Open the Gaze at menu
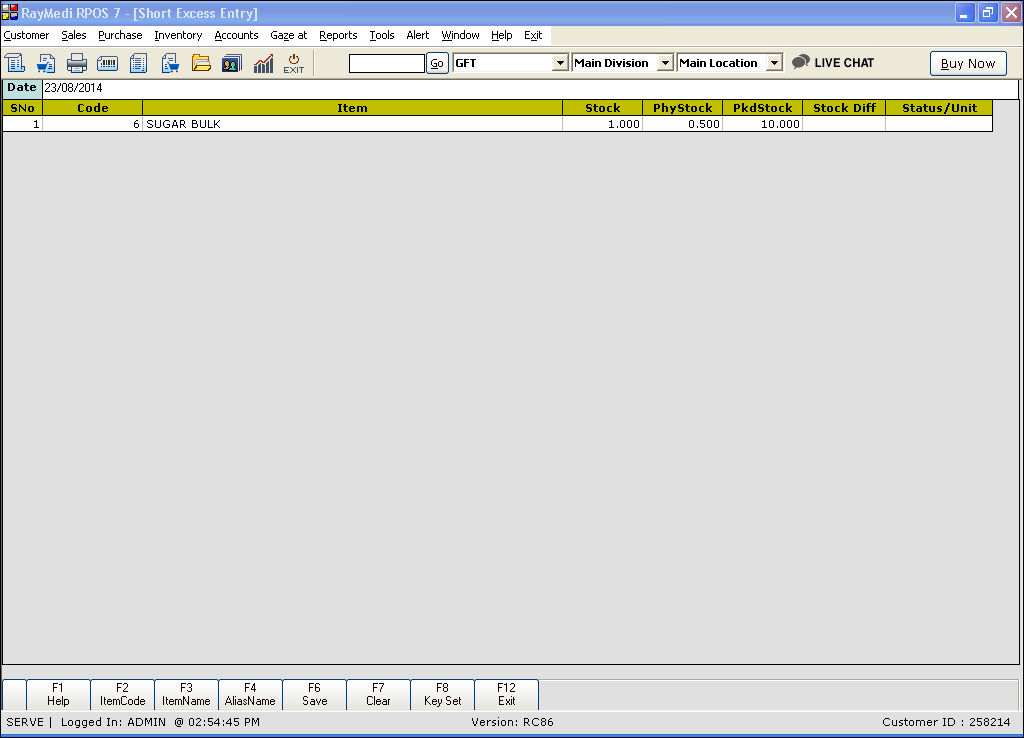Viewport: 1024px width, 738px height. [x=289, y=35]
